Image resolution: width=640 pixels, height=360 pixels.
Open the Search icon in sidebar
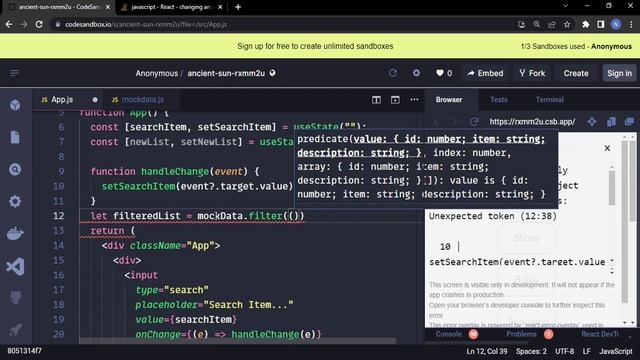pos(15,169)
